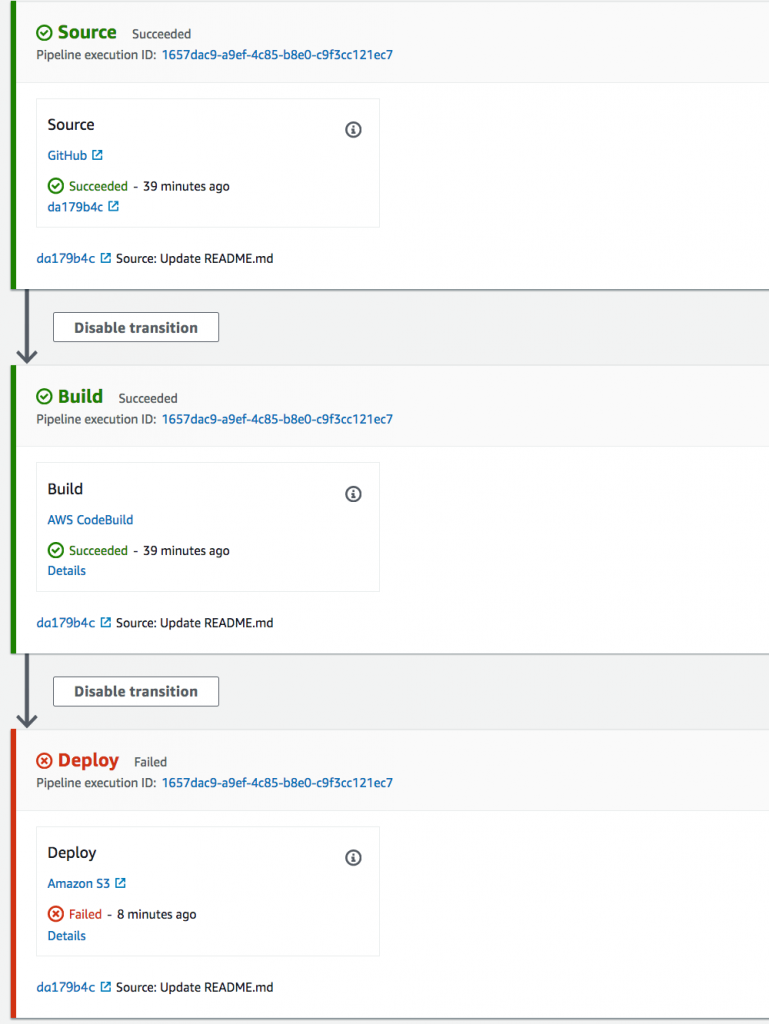Open the AWS CodeBuild provider link
This screenshot has width=769, height=1024.
point(90,519)
